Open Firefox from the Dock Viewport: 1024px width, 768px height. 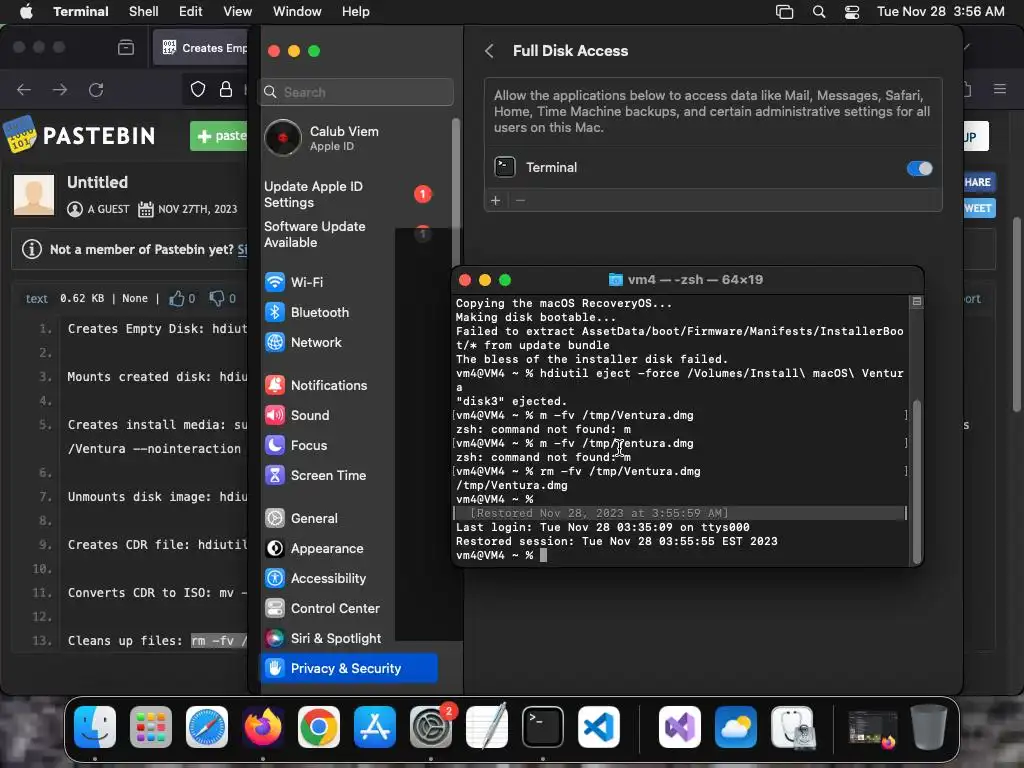pyautogui.click(x=263, y=727)
